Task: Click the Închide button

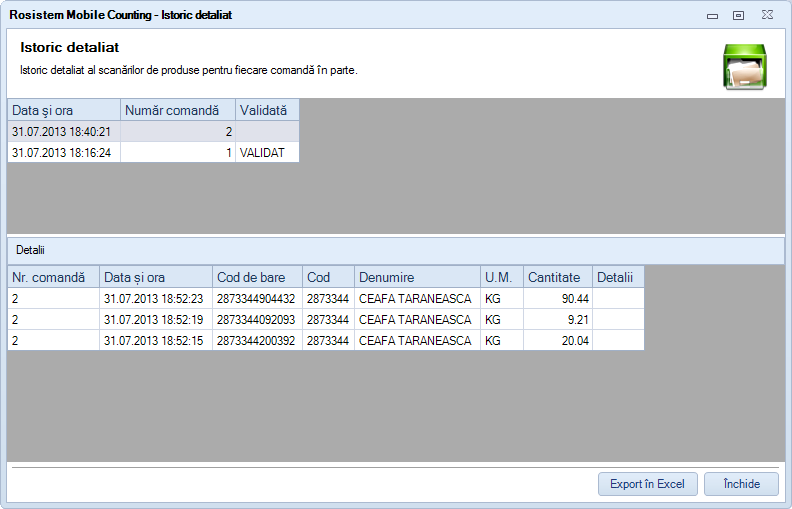Action: pyautogui.click(x=740, y=484)
